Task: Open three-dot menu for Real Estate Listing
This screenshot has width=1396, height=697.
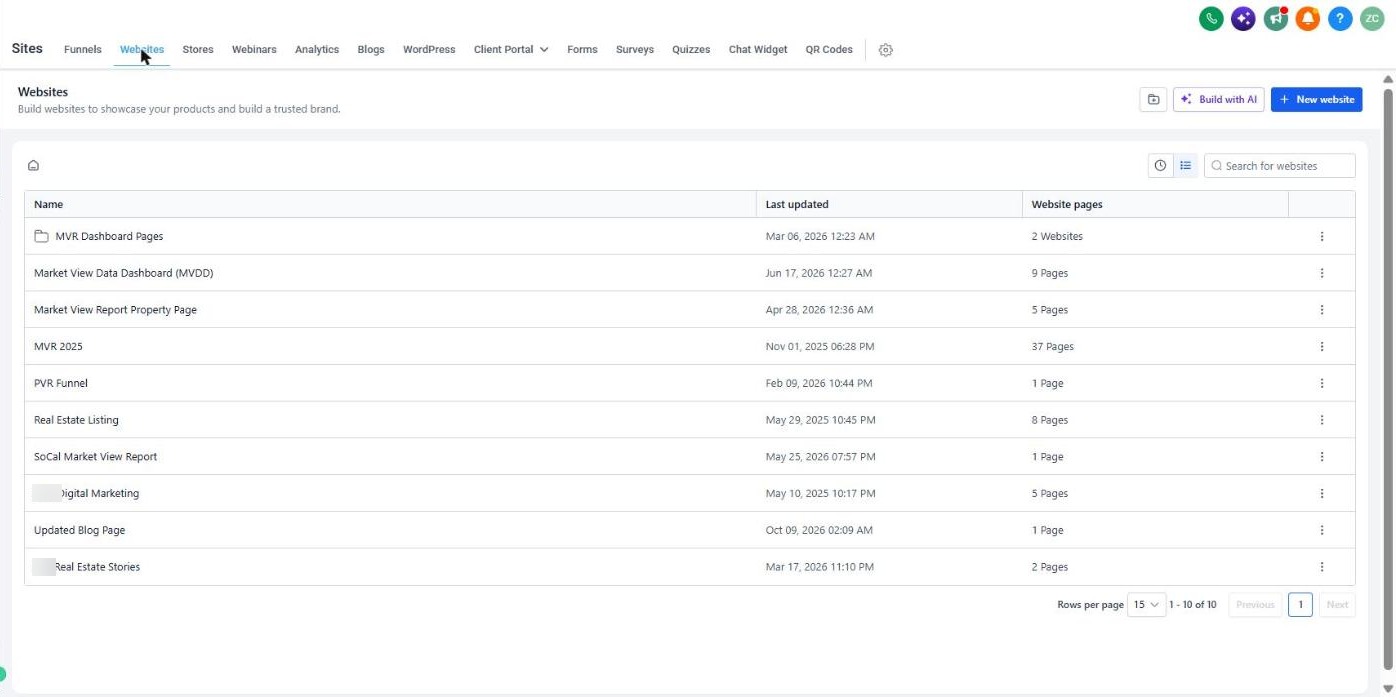Action: (x=1322, y=420)
